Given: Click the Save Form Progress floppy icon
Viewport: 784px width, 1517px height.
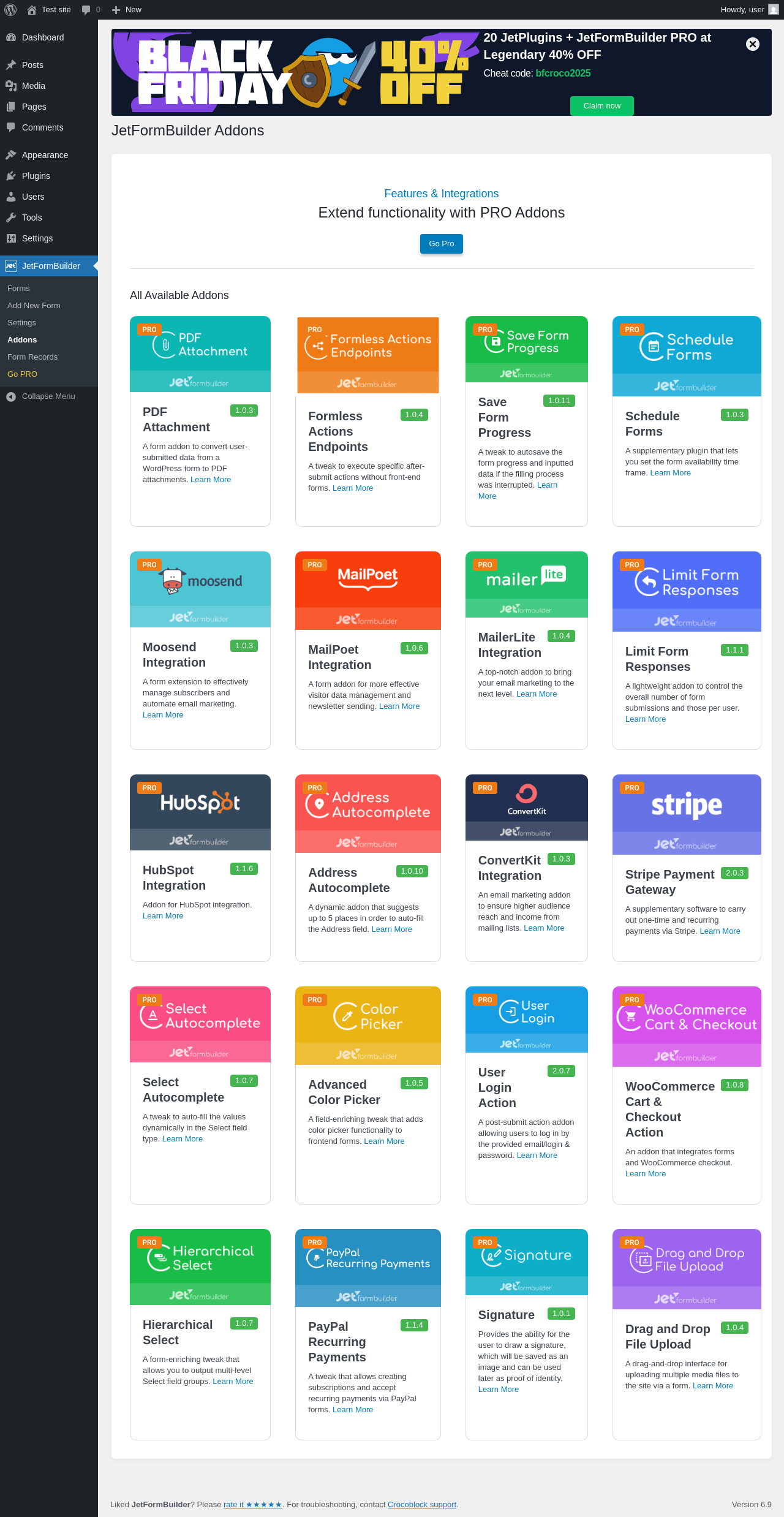Looking at the screenshot, I should click(x=495, y=342).
